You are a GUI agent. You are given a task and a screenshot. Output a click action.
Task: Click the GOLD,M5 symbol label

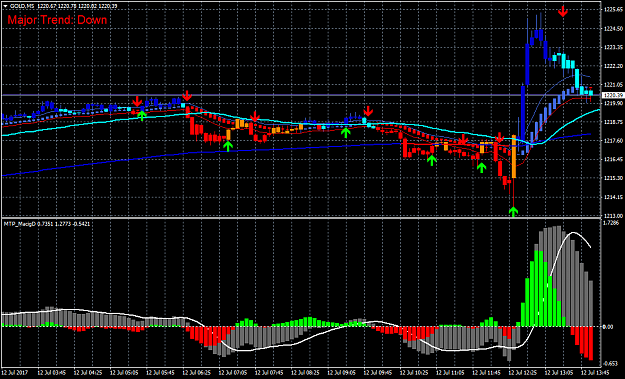coord(22,6)
